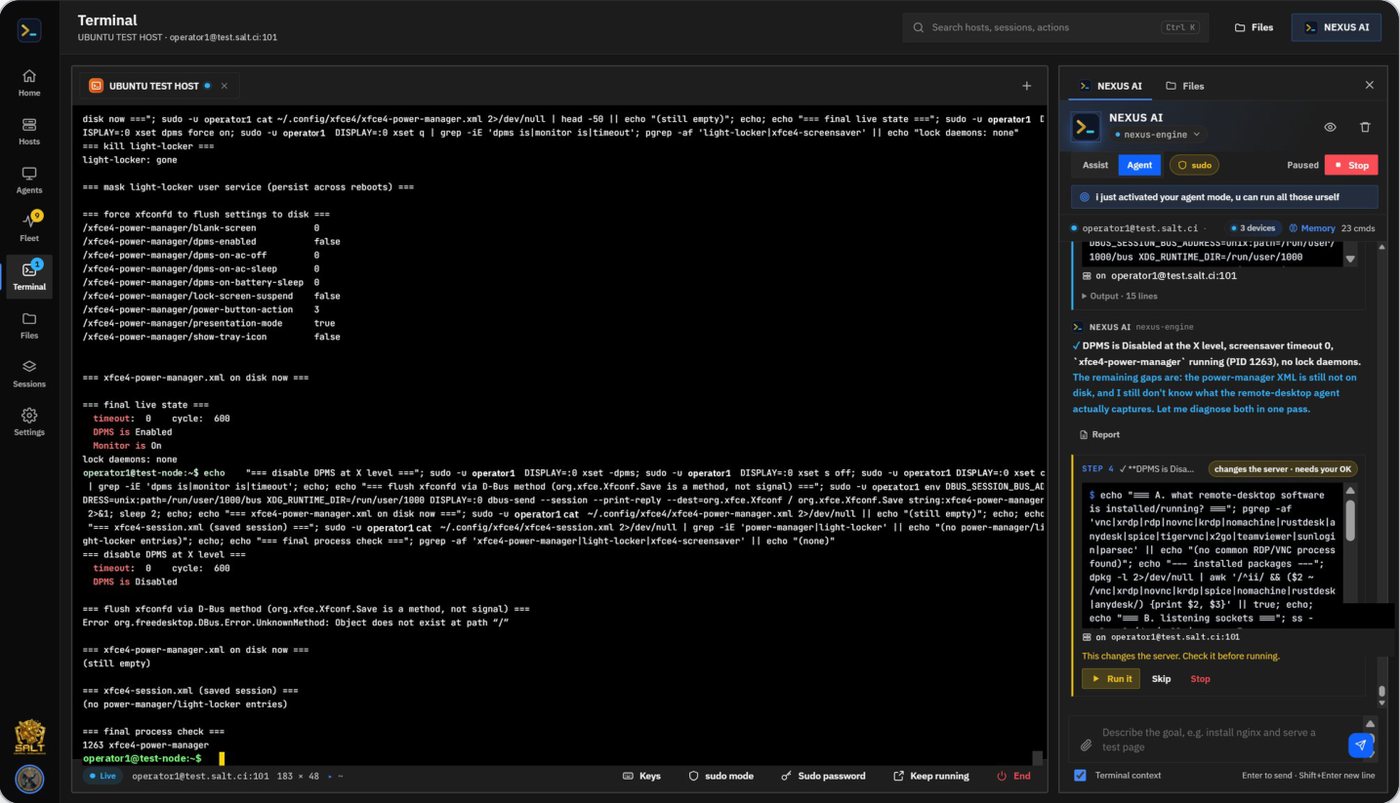Toggle the sudo pill in the AI panel
The image size is (1400, 803).
tap(1194, 165)
